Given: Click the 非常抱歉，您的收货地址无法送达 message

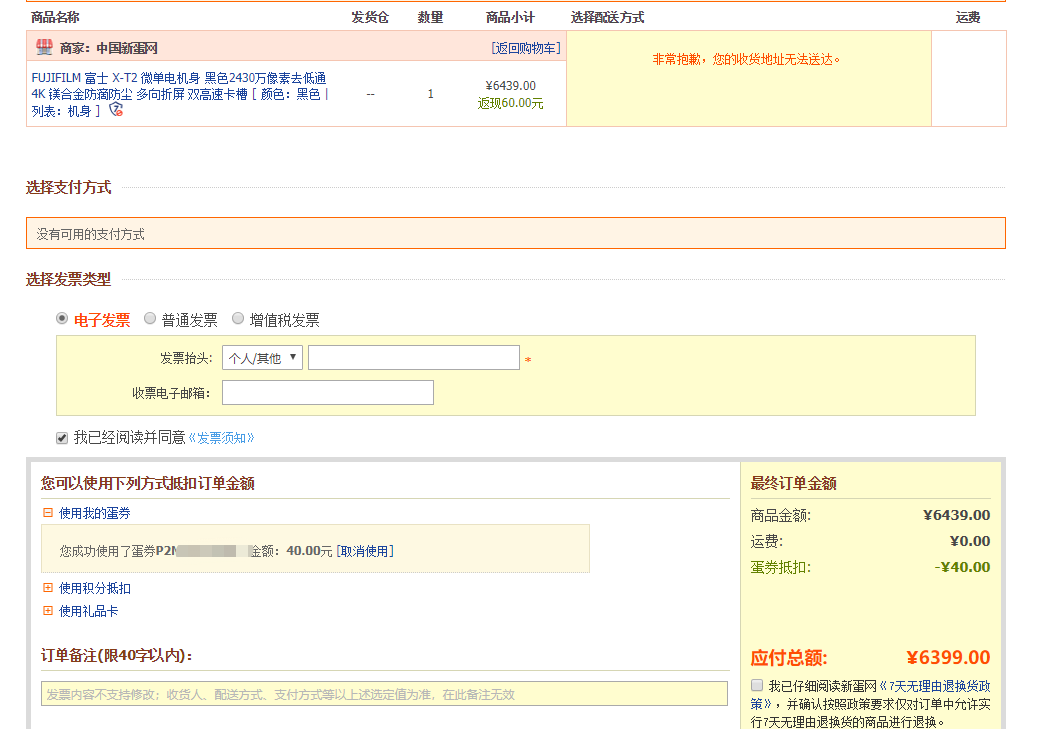Looking at the screenshot, I should pos(746,60).
